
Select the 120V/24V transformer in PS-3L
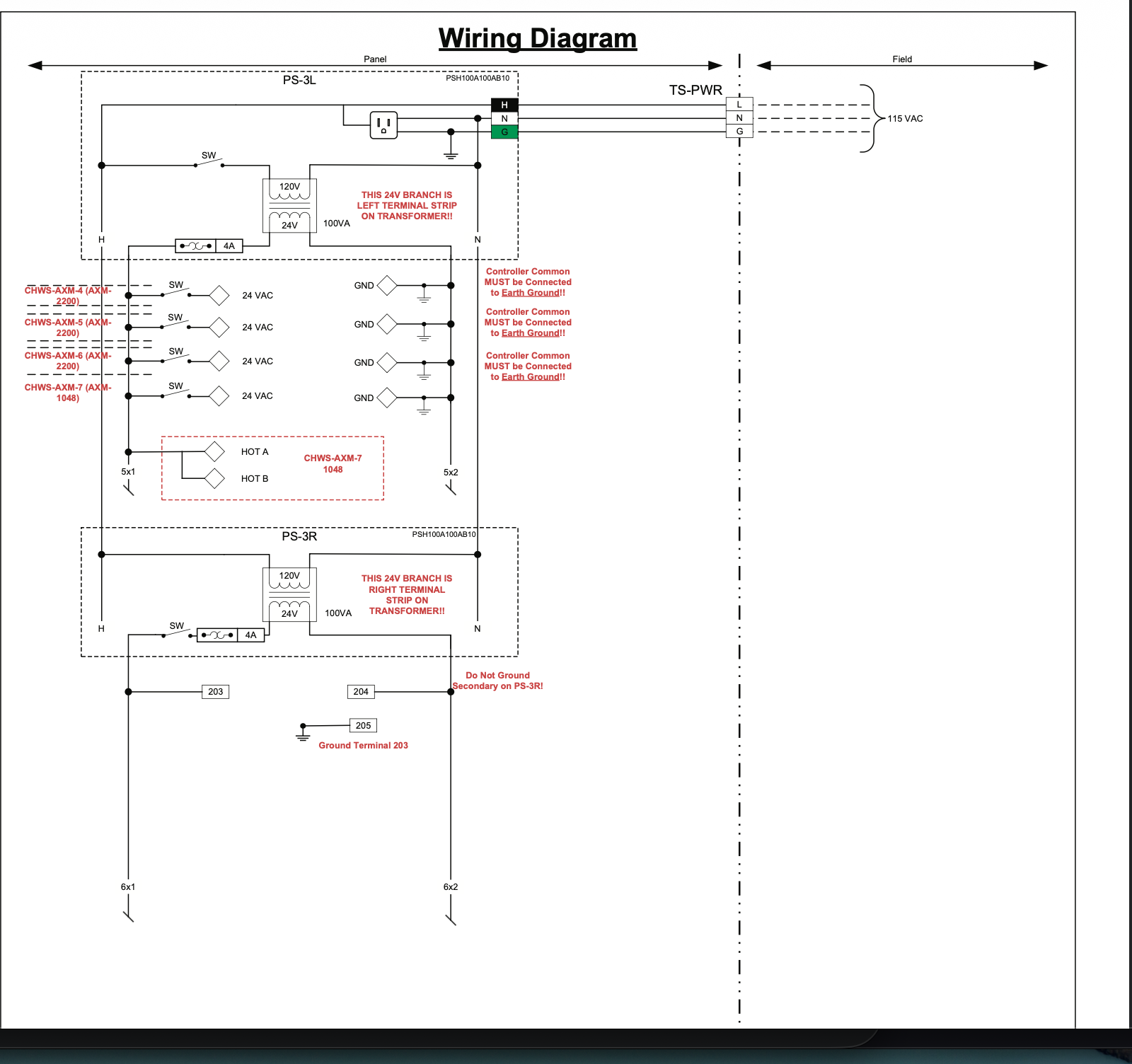pos(289,206)
